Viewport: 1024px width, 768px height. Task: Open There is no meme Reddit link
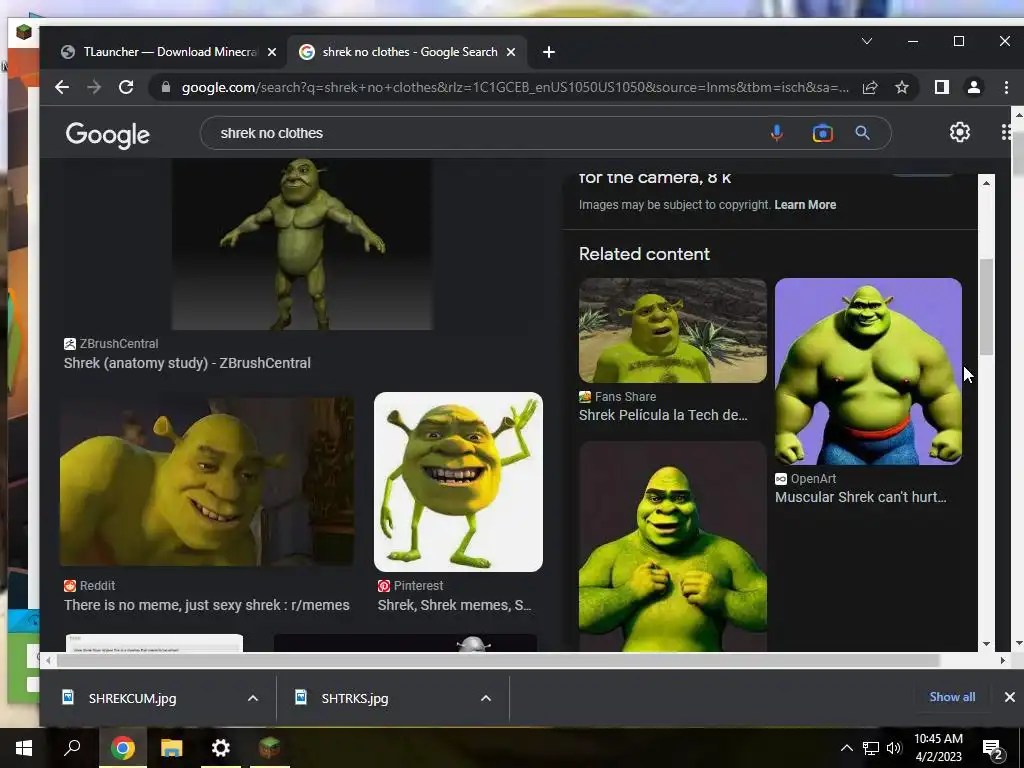click(x=206, y=605)
